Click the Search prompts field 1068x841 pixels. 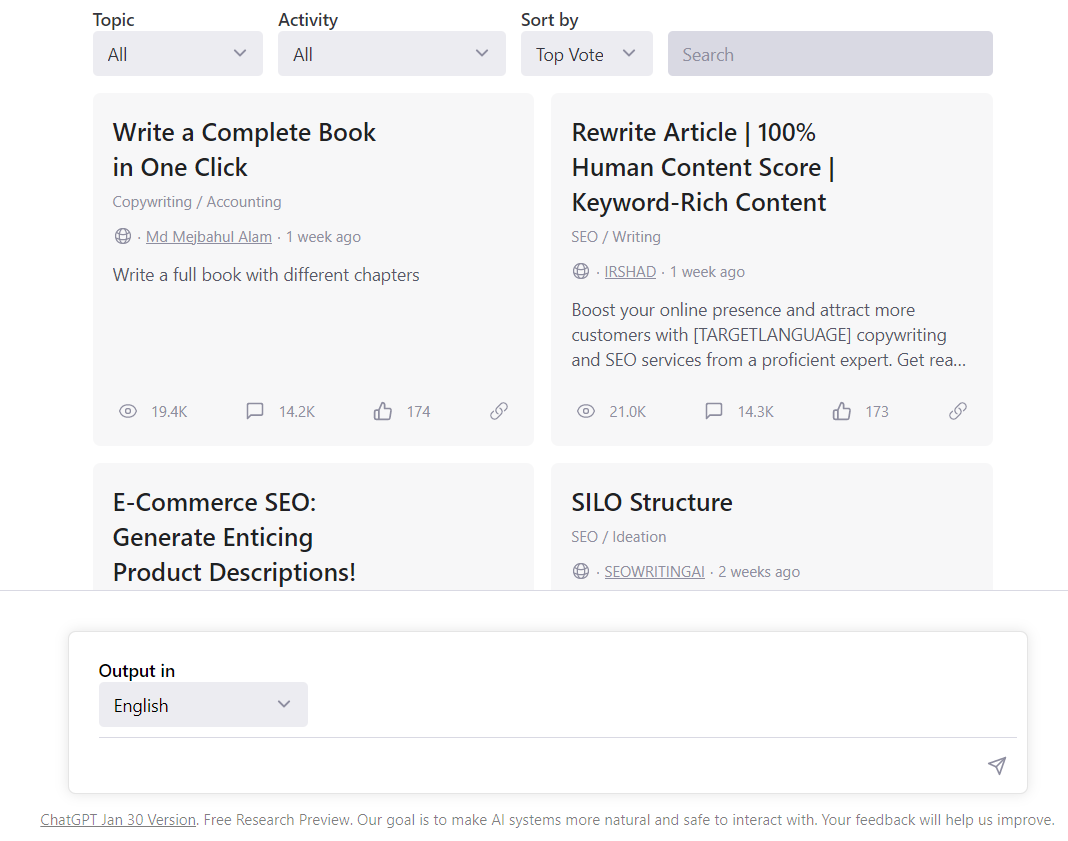click(x=830, y=54)
